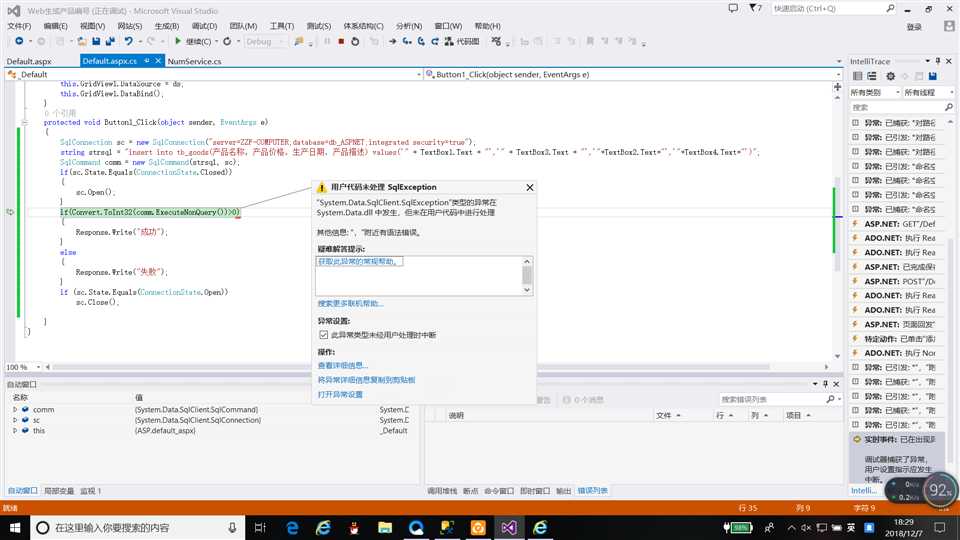Image resolution: width=960 pixels, height=540 pixels.
Task: Open the _Default class dropdown
Action: 214,74
